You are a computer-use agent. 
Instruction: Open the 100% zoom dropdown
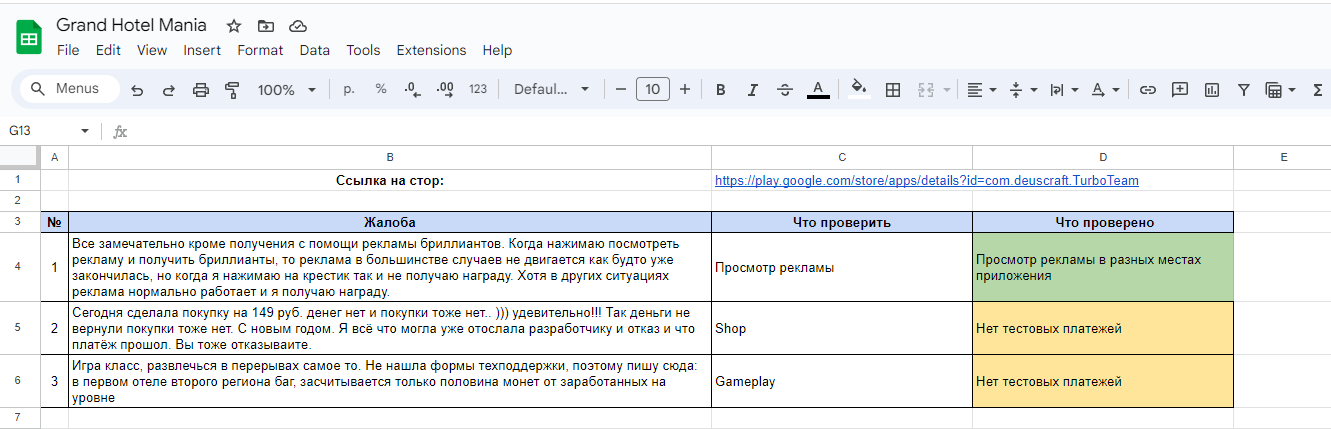(x=286, y=90)
